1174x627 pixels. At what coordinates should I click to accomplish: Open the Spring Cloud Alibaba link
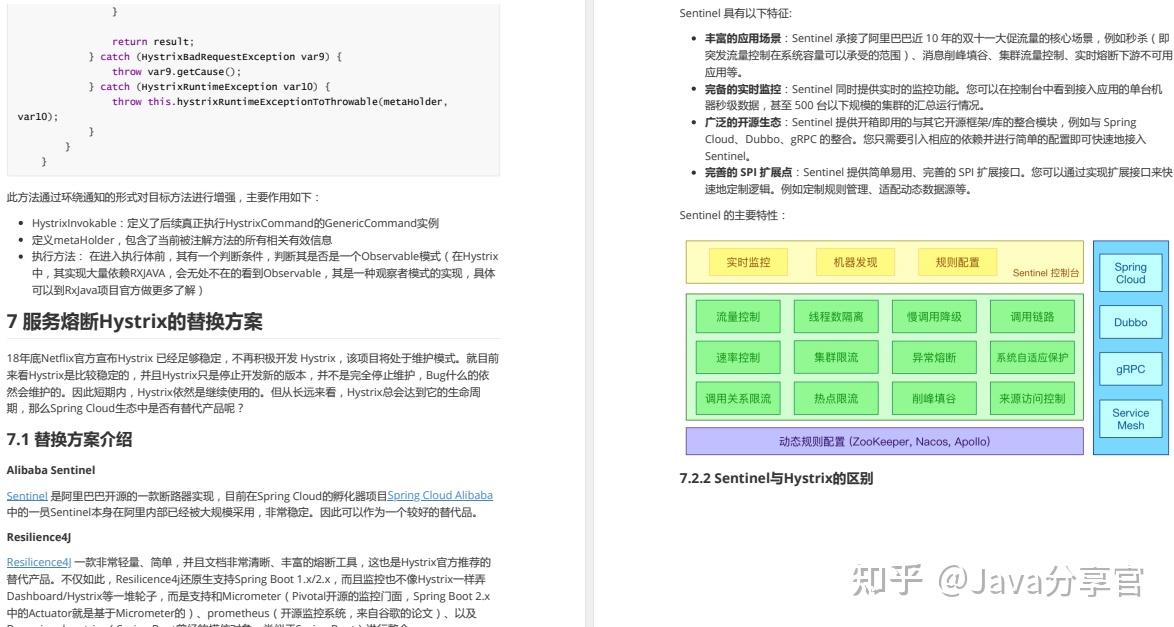tap(440, 495)
